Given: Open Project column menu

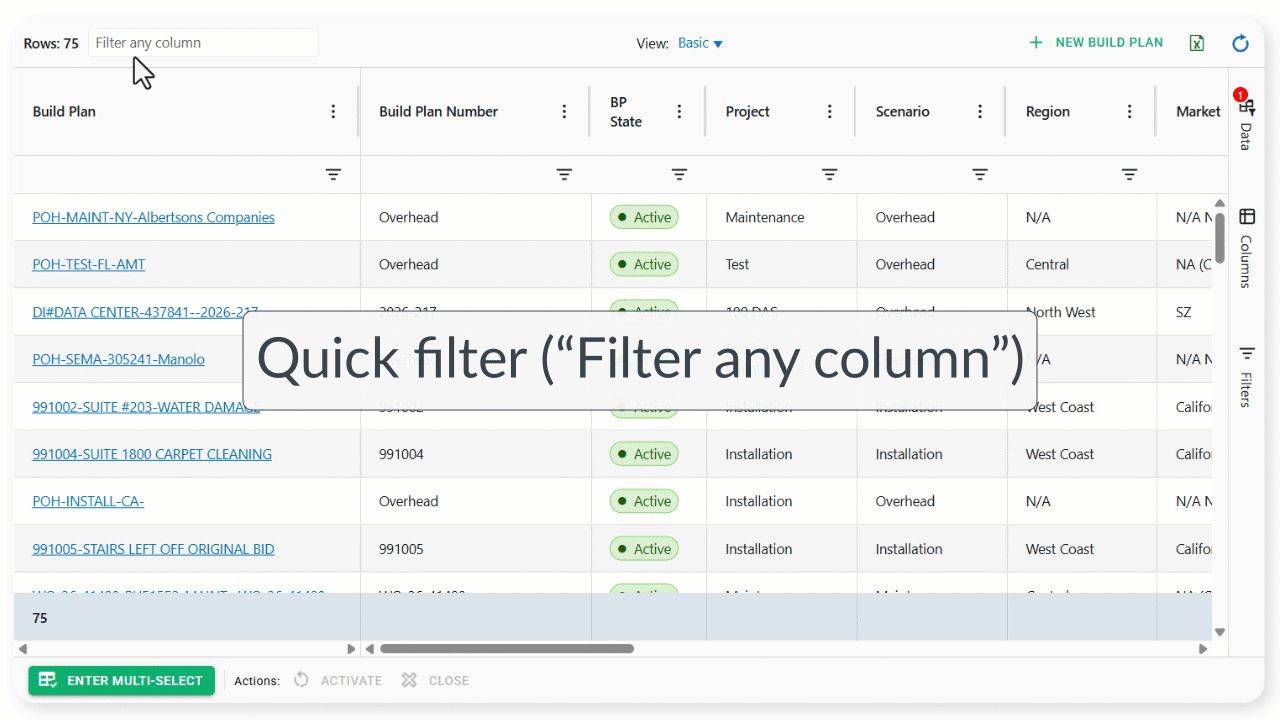Looking at the screenshot, I should click(x=830, y=112).
